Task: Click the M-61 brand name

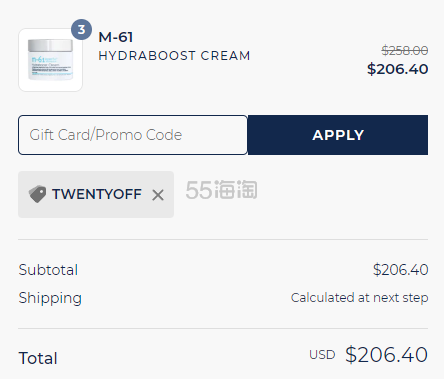Action: tap(116, 37)
